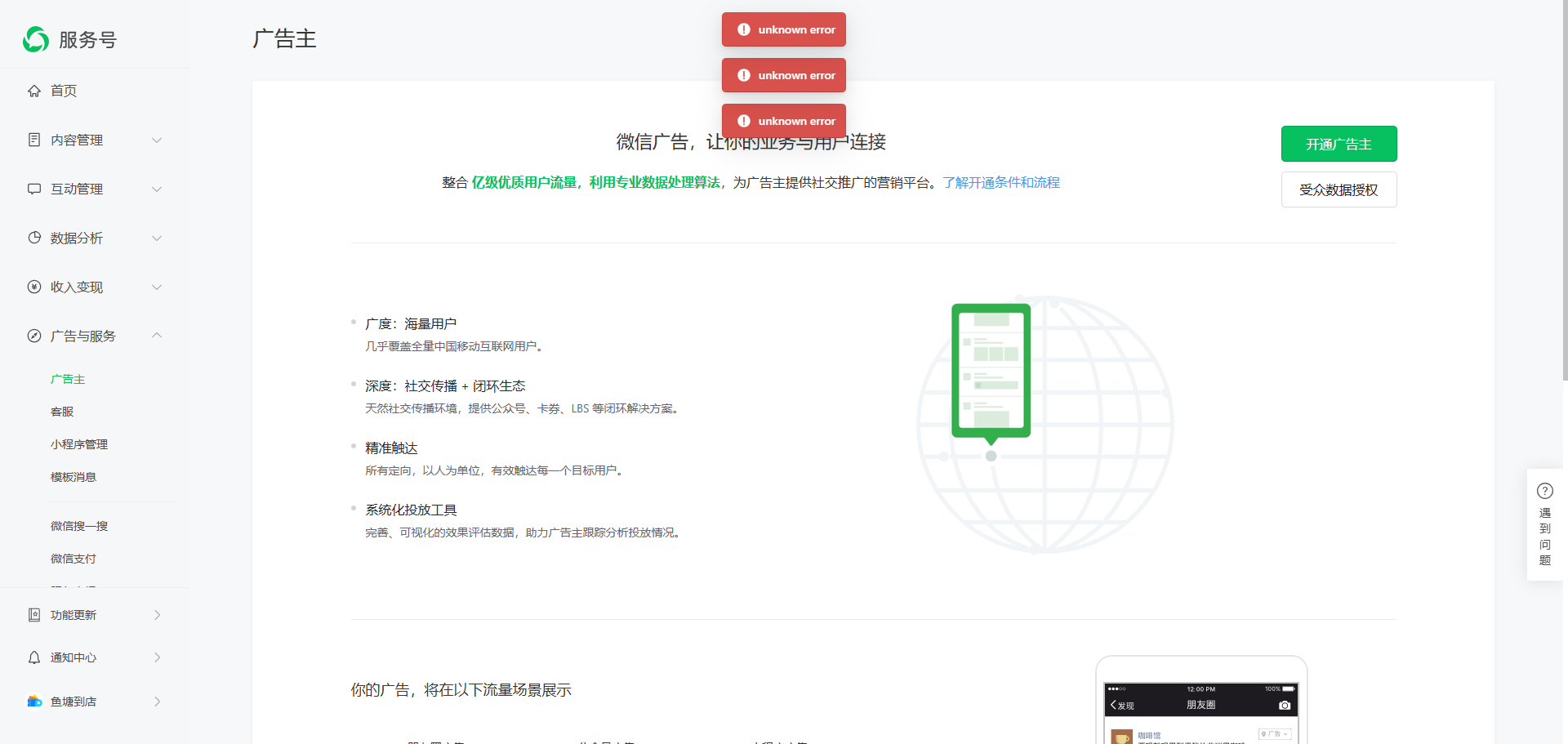Open 微信搜一搜 submenu item
The height and width of the screenshot is (744, 1568).
[79, 526]
